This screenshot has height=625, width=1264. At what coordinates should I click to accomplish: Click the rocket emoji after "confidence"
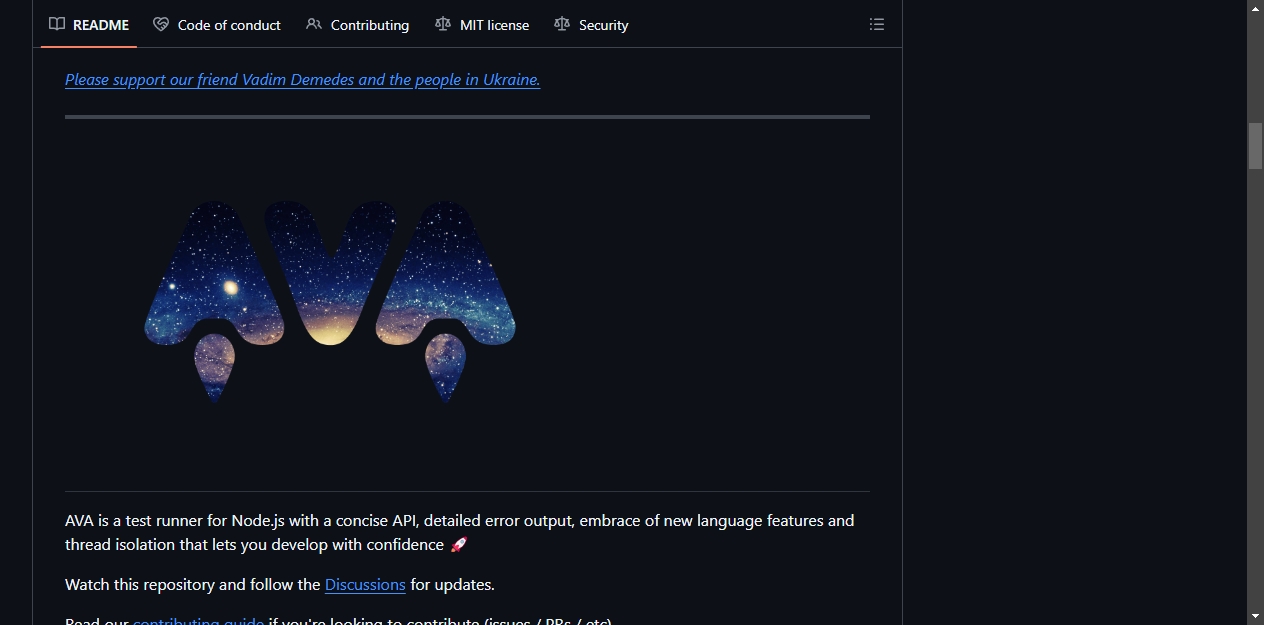(x=459, y=544)
